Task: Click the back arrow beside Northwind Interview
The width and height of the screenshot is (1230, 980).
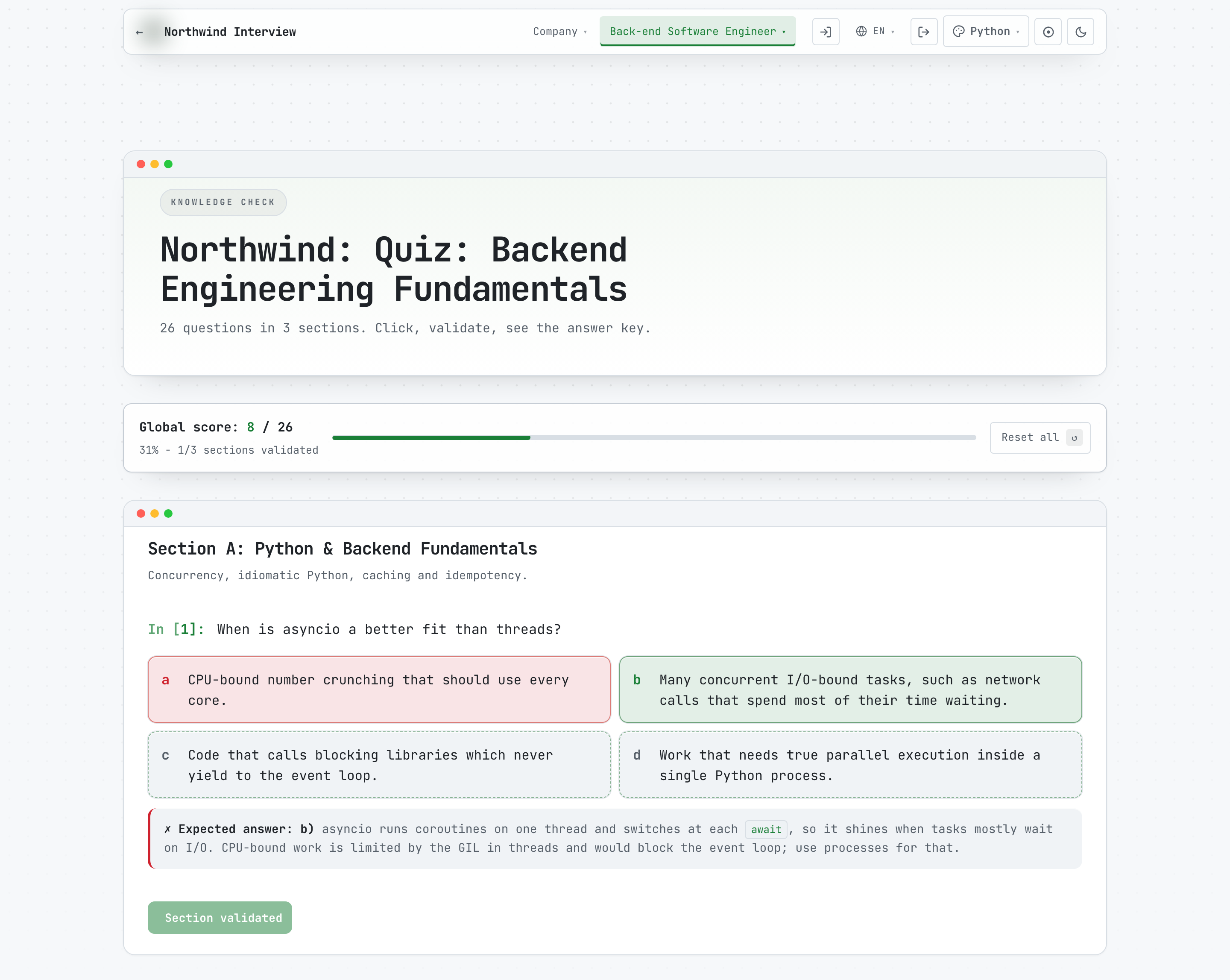Action: tap(140, 32)
